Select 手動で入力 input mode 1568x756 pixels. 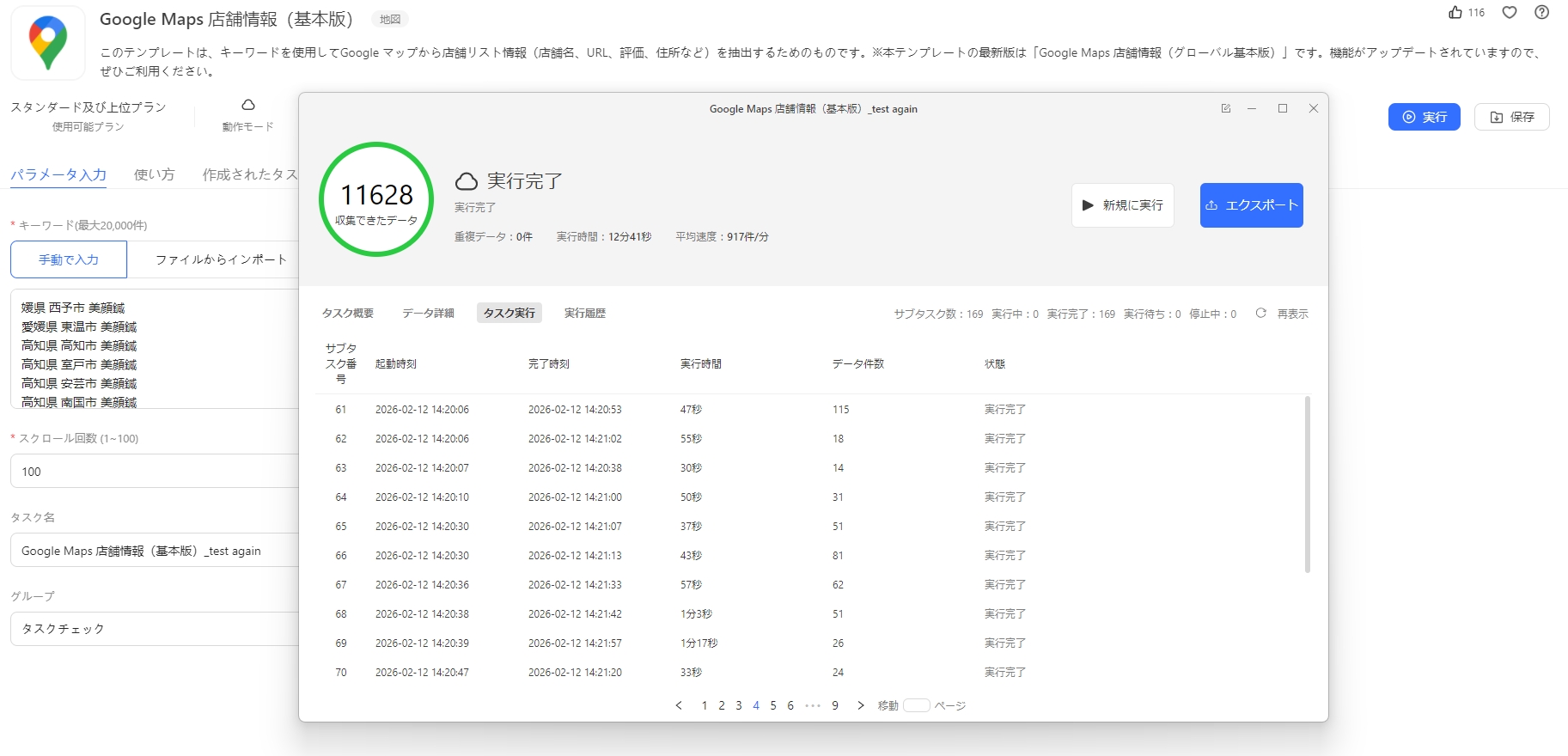[69, 259]
